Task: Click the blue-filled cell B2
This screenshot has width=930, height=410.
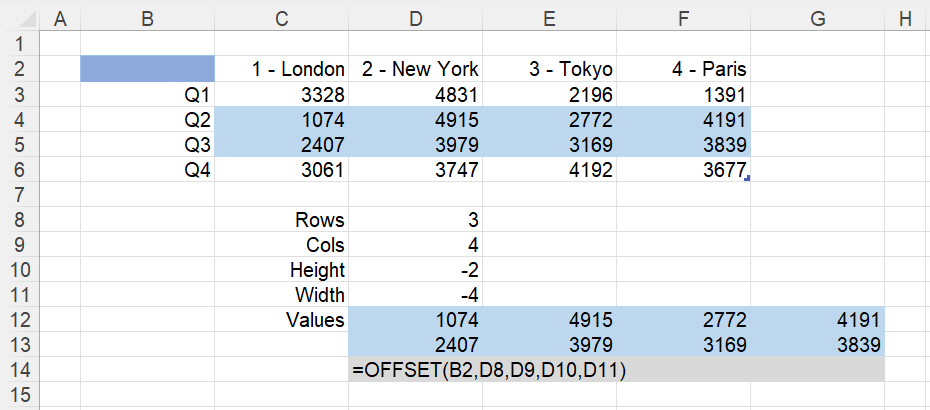Action: coord(148,69)
